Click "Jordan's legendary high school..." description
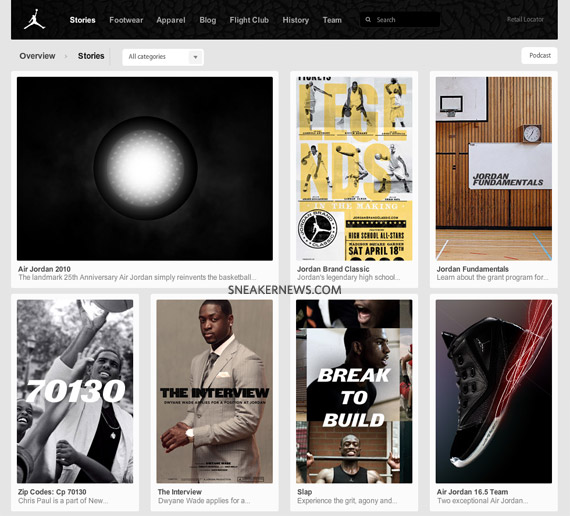 348,277
